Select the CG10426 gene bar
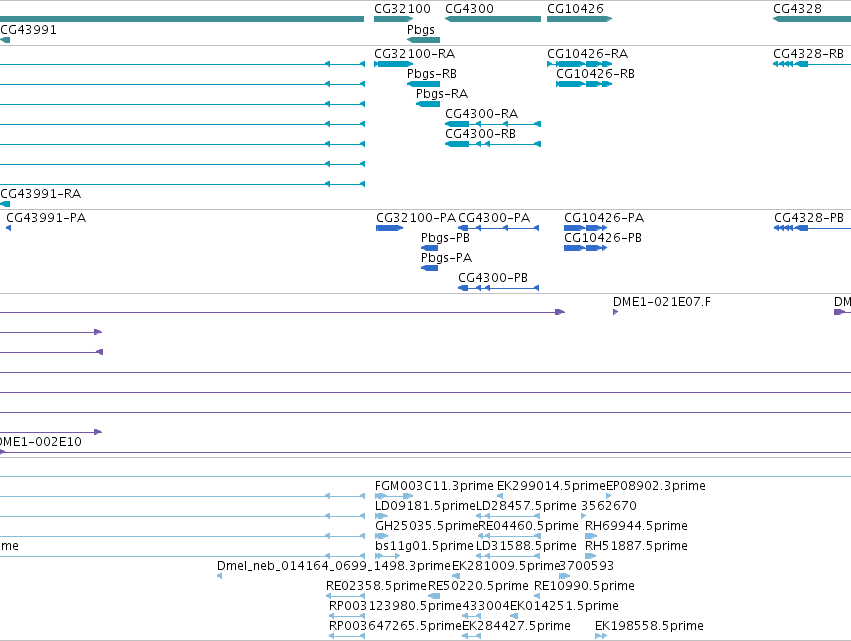851x641 pixels. [x=580, y=19]
